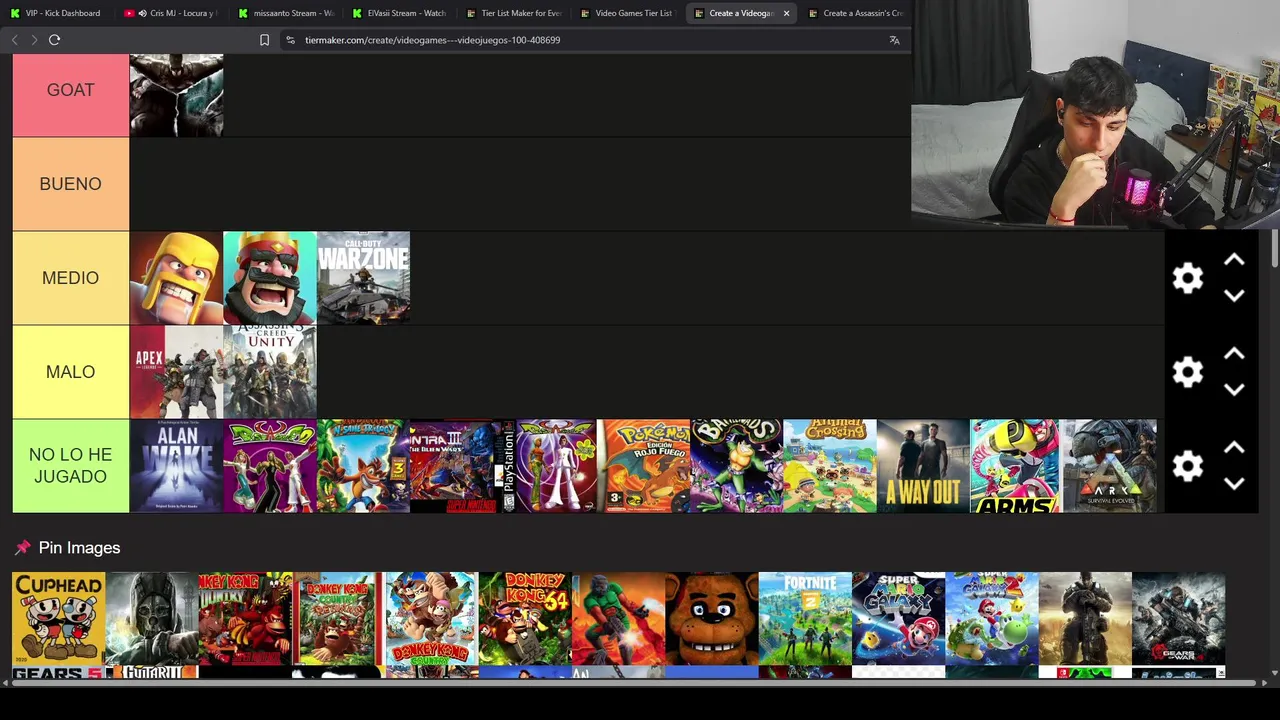Select Super Mario Galaxy 2 image
The width and height of the screenshot is (1280, 720).
pyautogui.click(x=992, y=618)
